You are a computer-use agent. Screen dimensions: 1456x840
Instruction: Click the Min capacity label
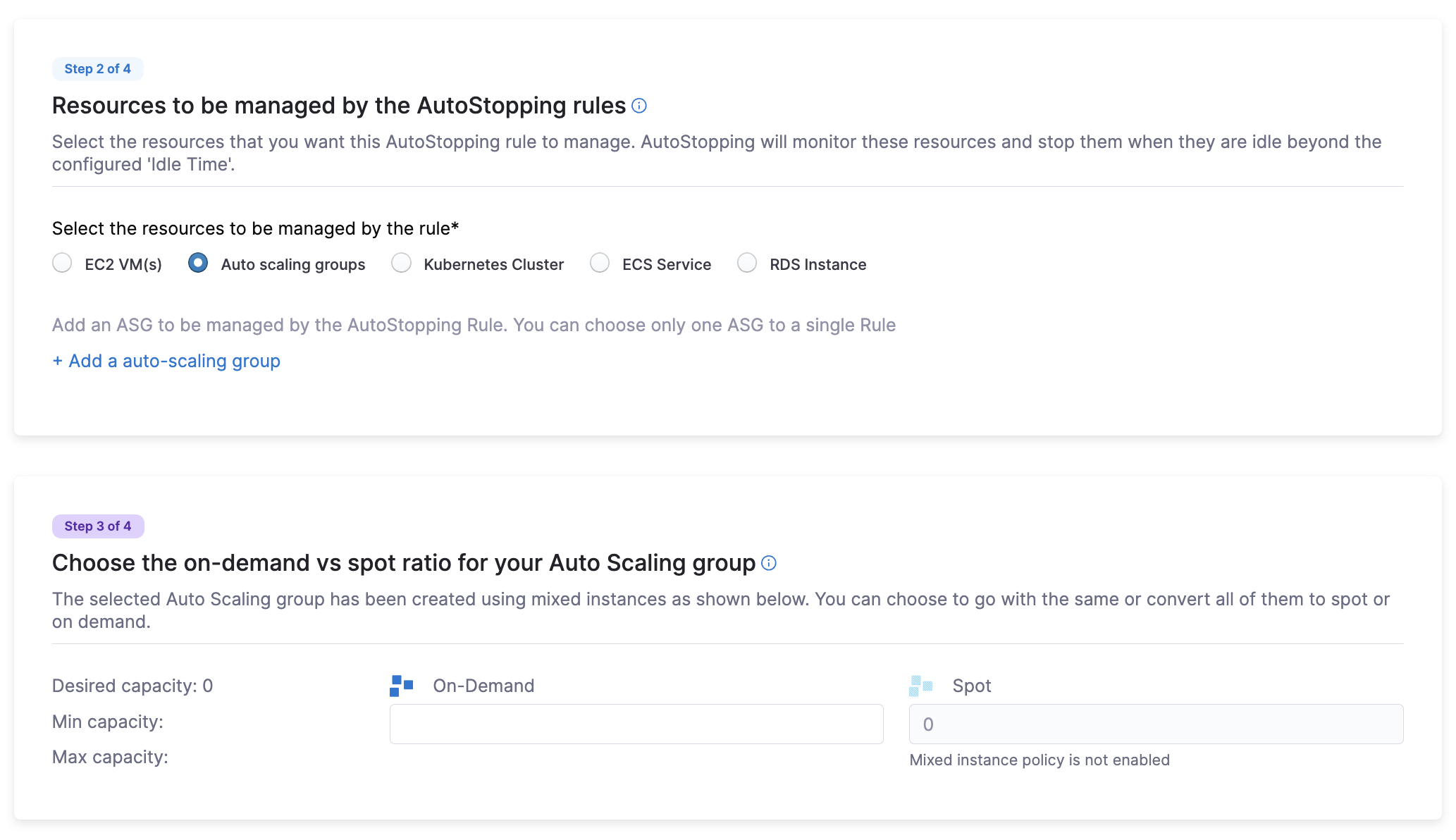click(108, 722)
